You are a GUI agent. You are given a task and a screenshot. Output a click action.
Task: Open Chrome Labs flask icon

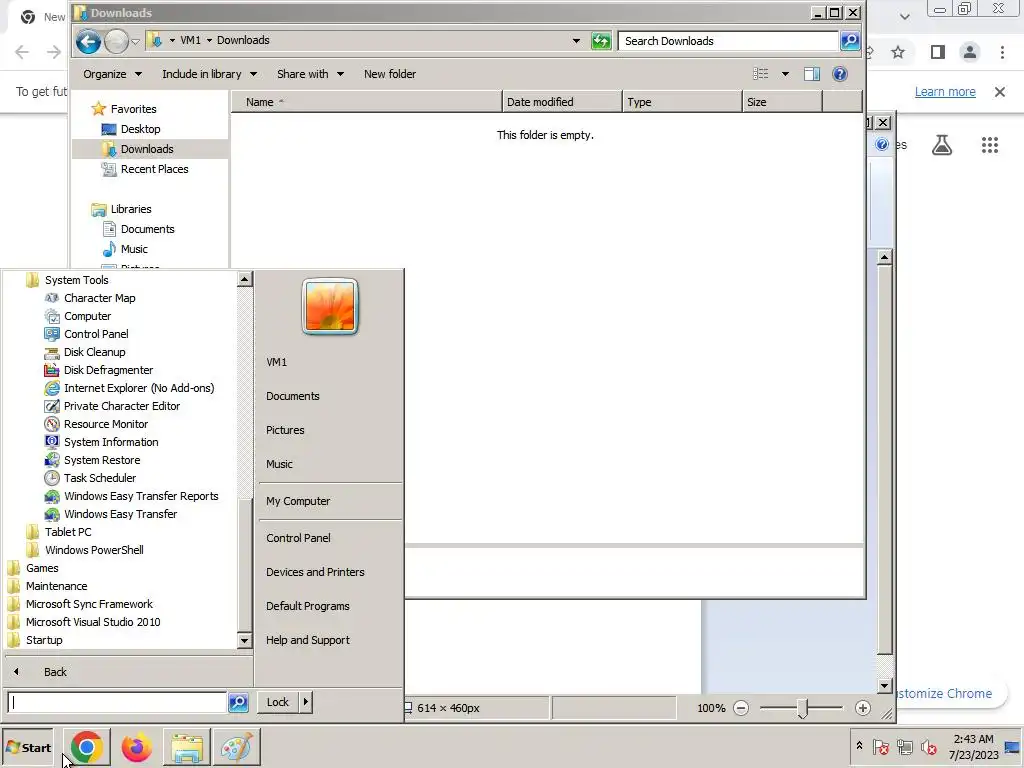click(942, 145)
